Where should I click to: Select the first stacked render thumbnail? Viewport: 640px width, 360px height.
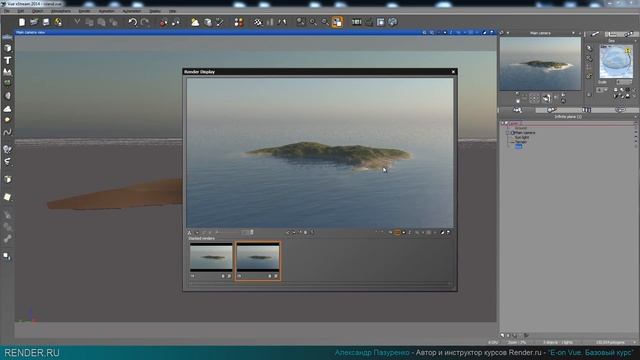211,258
